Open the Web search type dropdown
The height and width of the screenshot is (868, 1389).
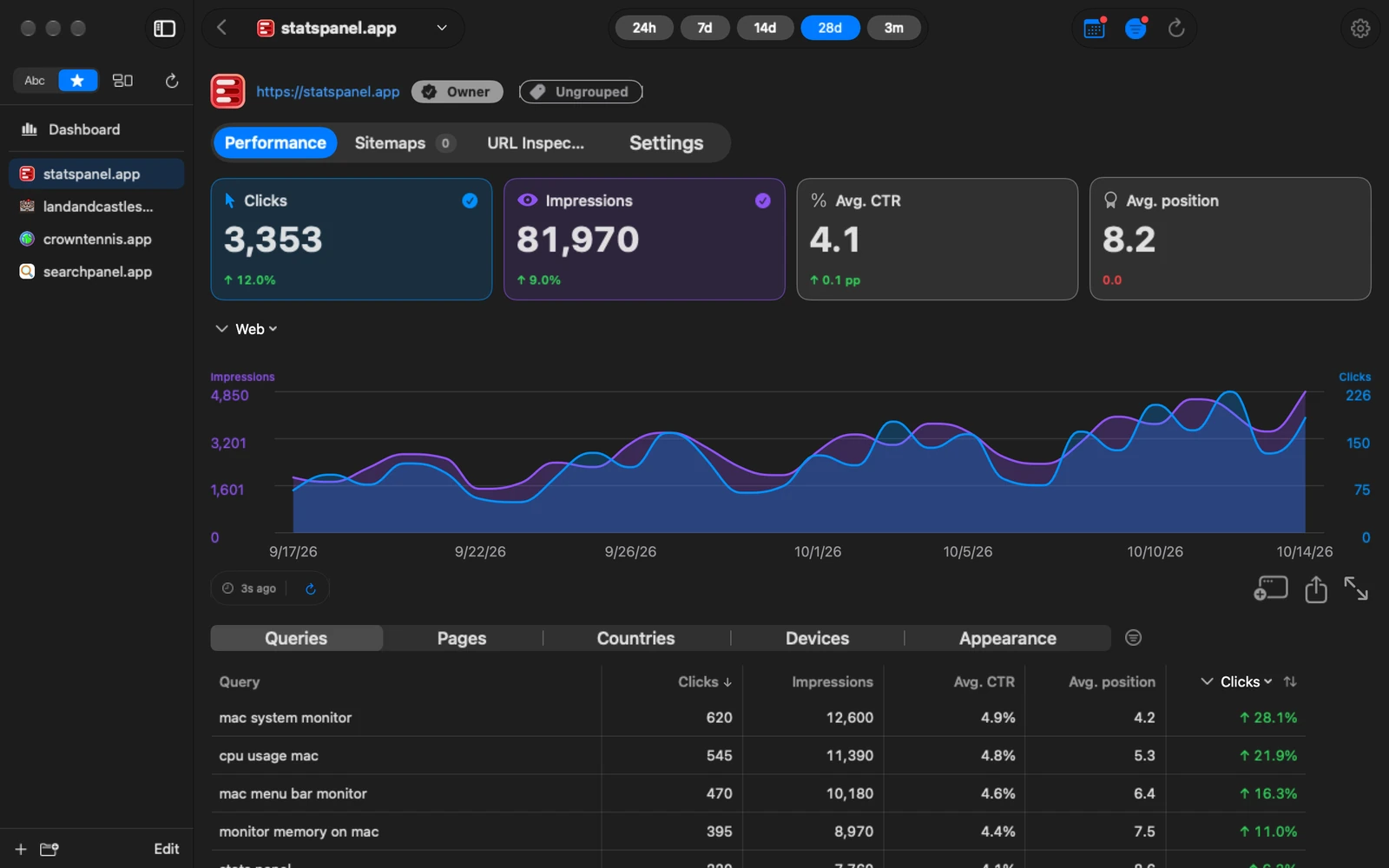coord(256,329)
